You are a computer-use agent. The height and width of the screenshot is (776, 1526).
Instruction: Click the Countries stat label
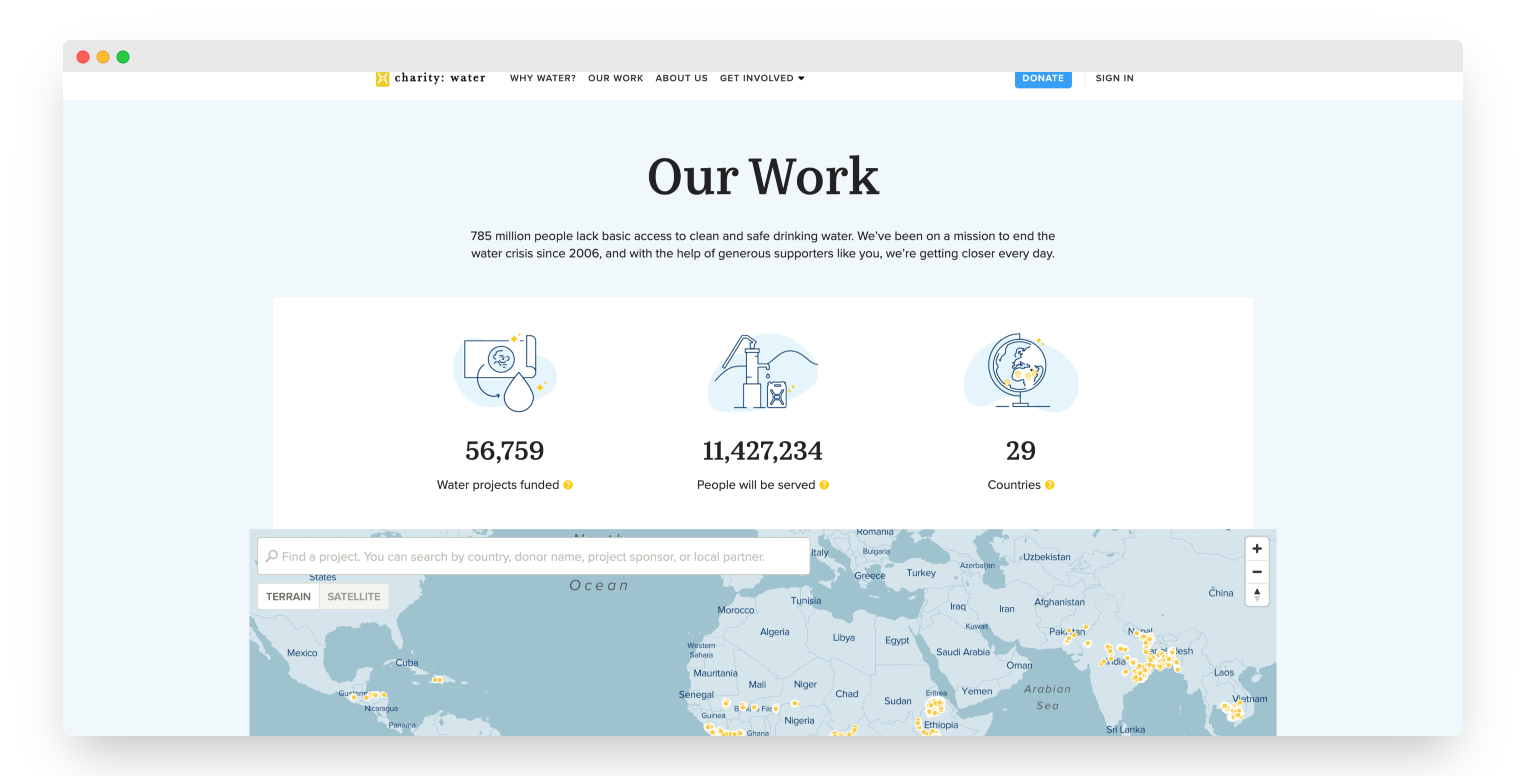pos(1014,485)
